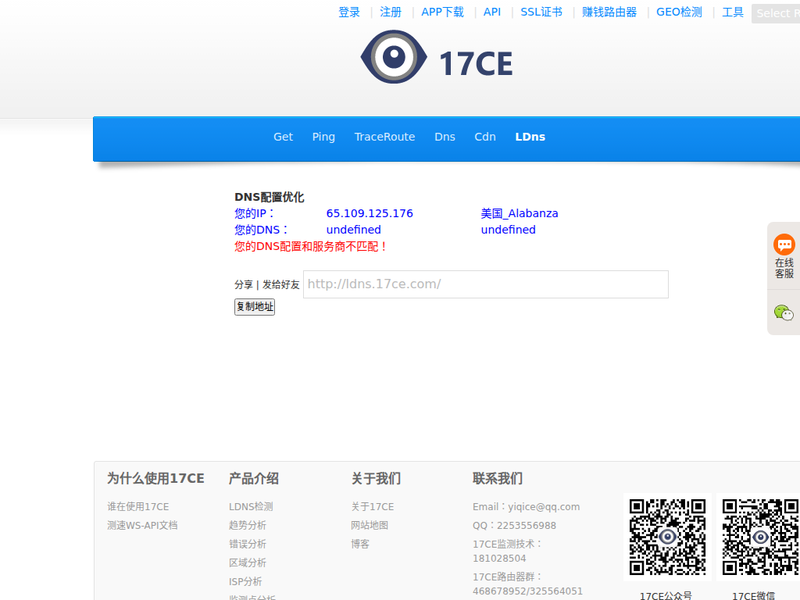Switch to the Get tab
The width and height of the screenshot is (800, 600).
[283, 137]
